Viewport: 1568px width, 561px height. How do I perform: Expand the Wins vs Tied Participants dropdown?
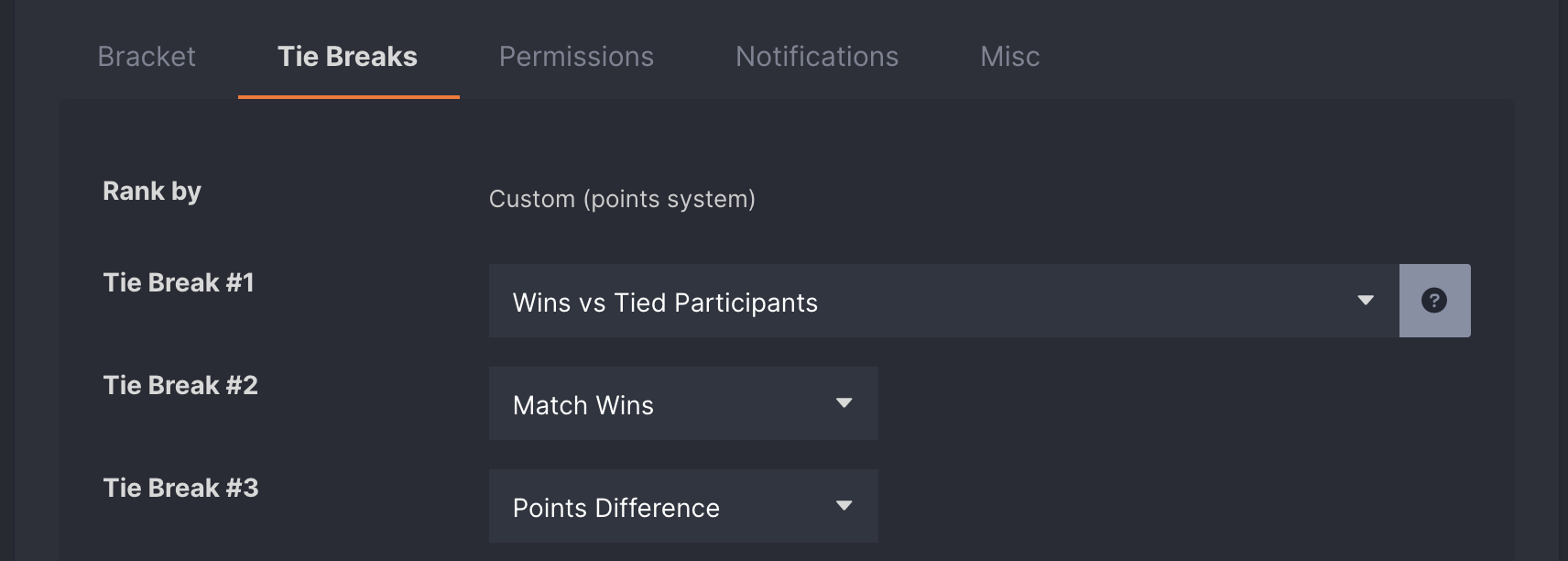pos(943,301)
